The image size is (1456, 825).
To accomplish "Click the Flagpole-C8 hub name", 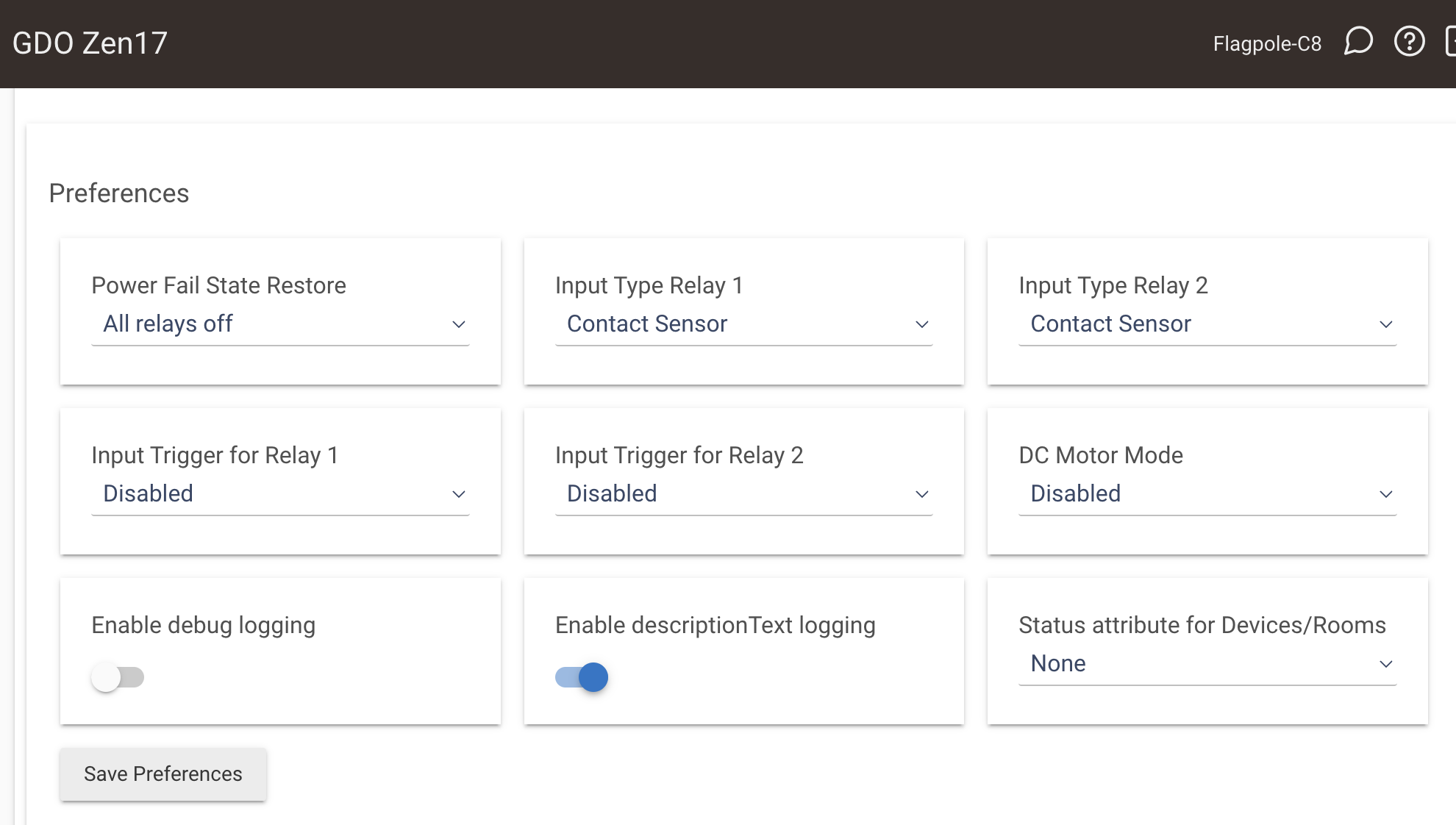I will coord(1267,44).
